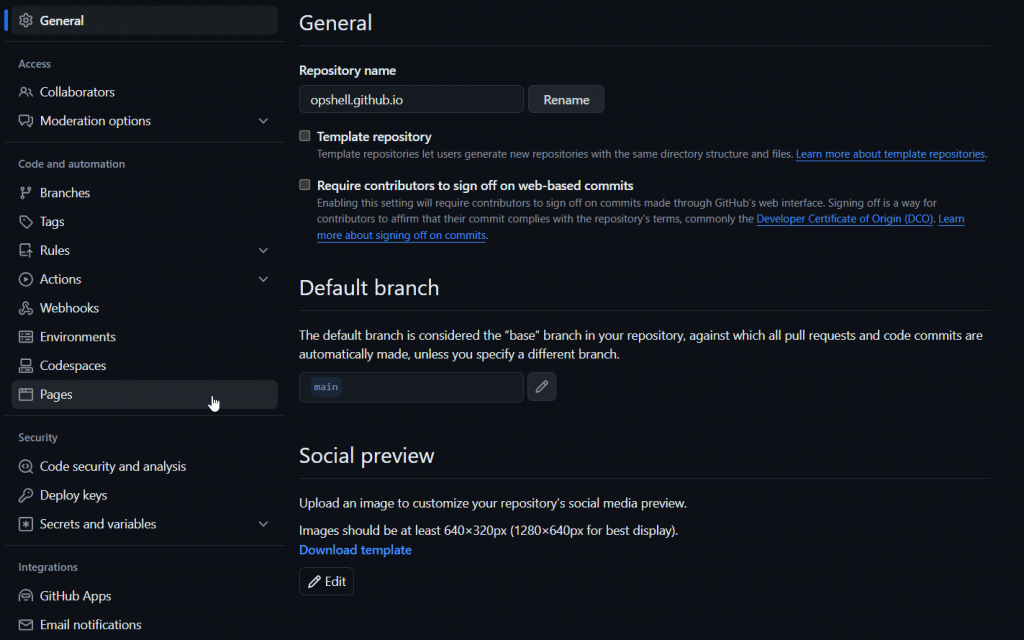1024x640 pixels.
Task: Click the Actions play-circle icon
Action: pos(25,279)
